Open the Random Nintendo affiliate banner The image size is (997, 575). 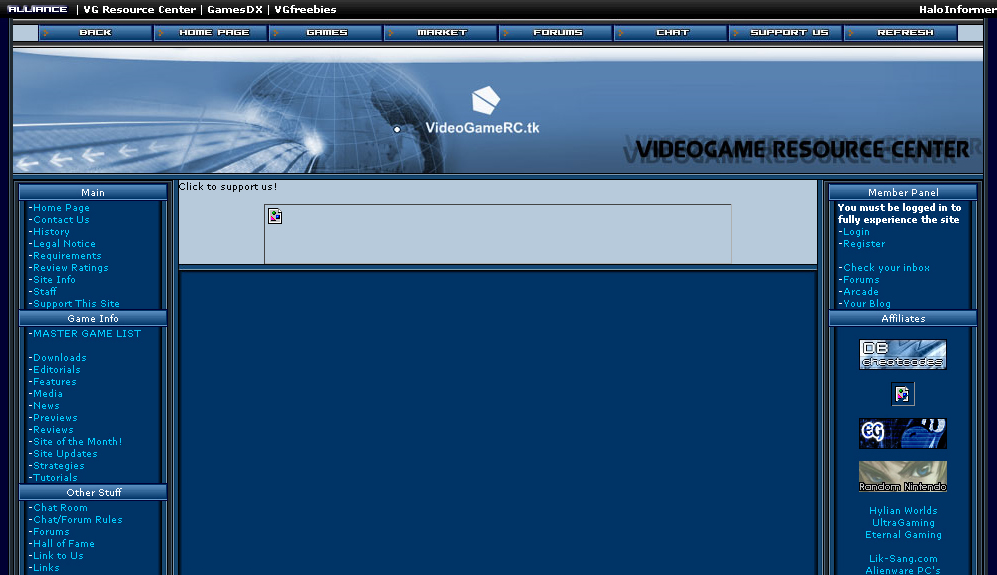[x=902, y=476]
